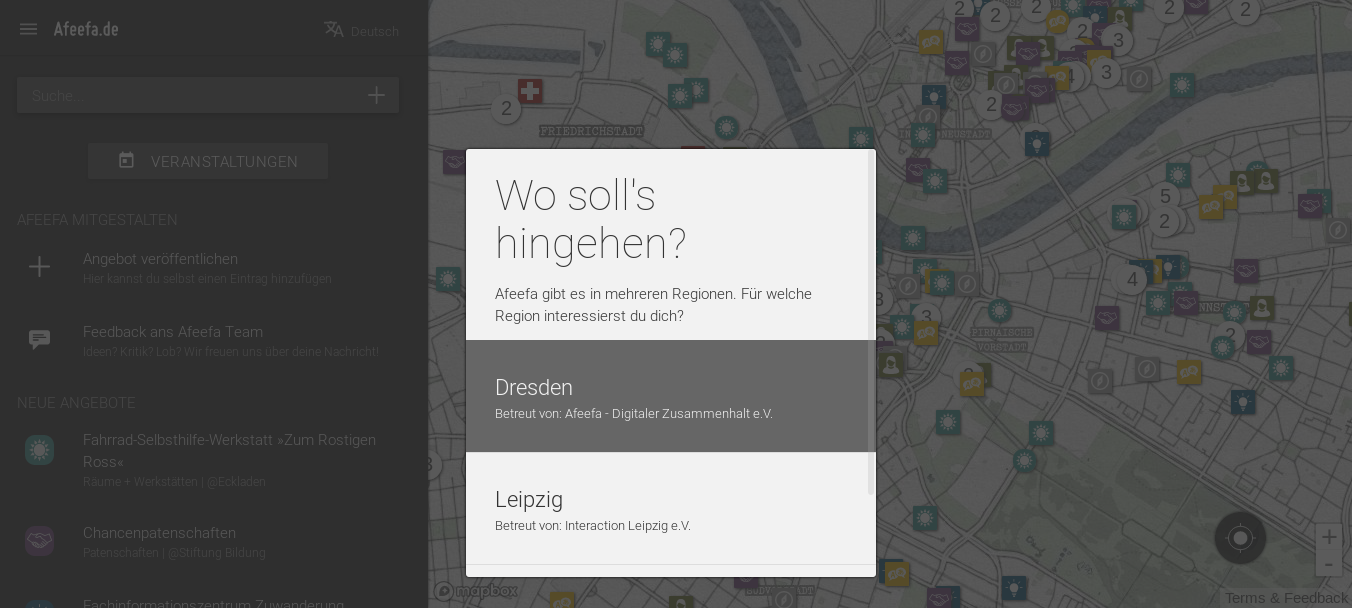1352x608 pixels.
Task: Select Leipzig as the region
Action: click(x=668, y=509)
